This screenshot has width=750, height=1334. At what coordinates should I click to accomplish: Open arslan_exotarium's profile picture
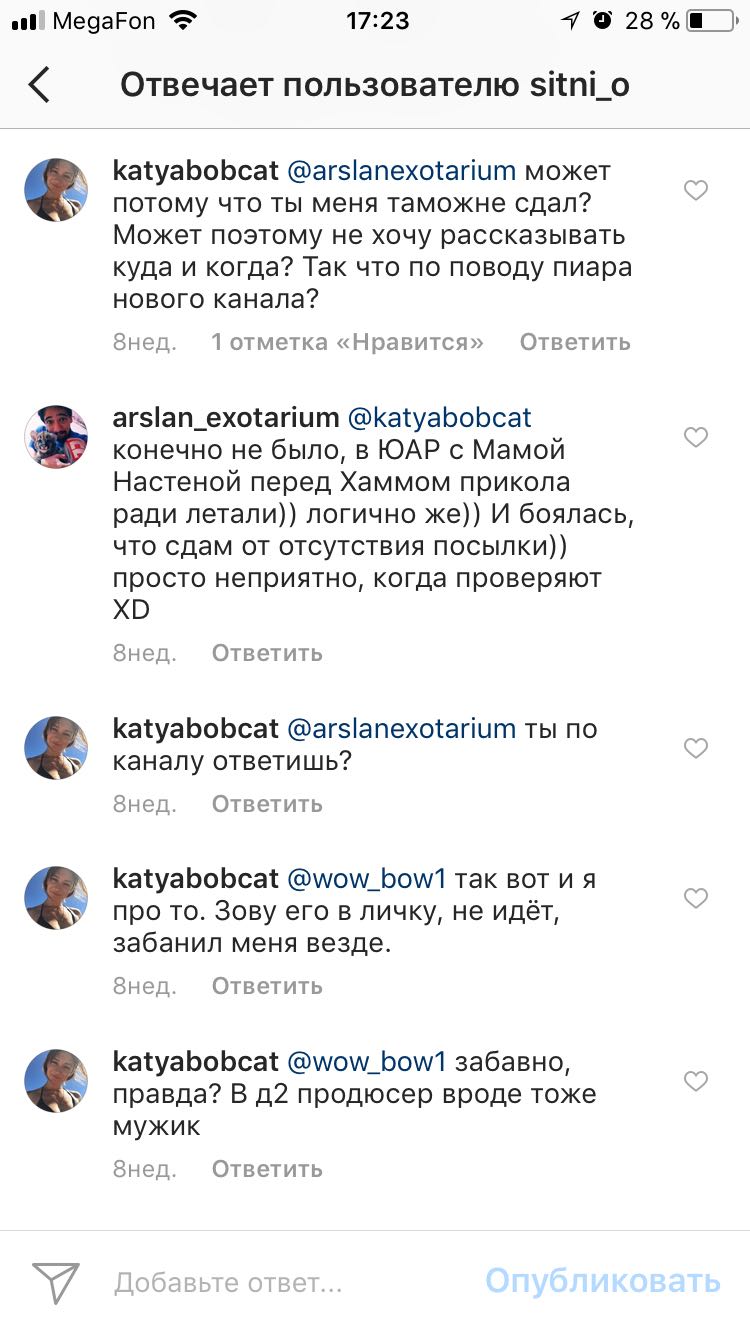56,437
